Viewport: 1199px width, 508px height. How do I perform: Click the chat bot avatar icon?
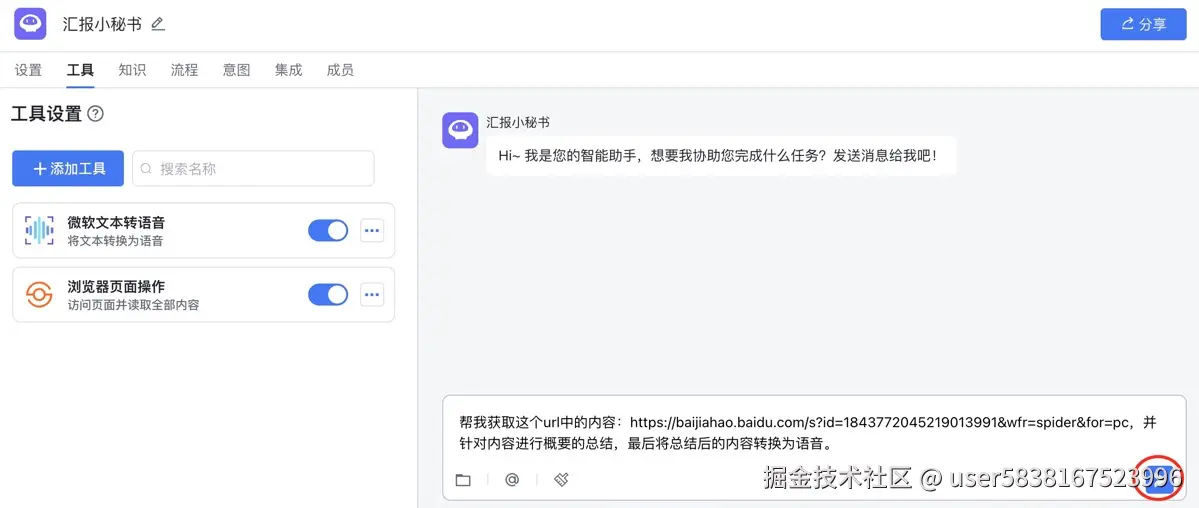(460, 130)
